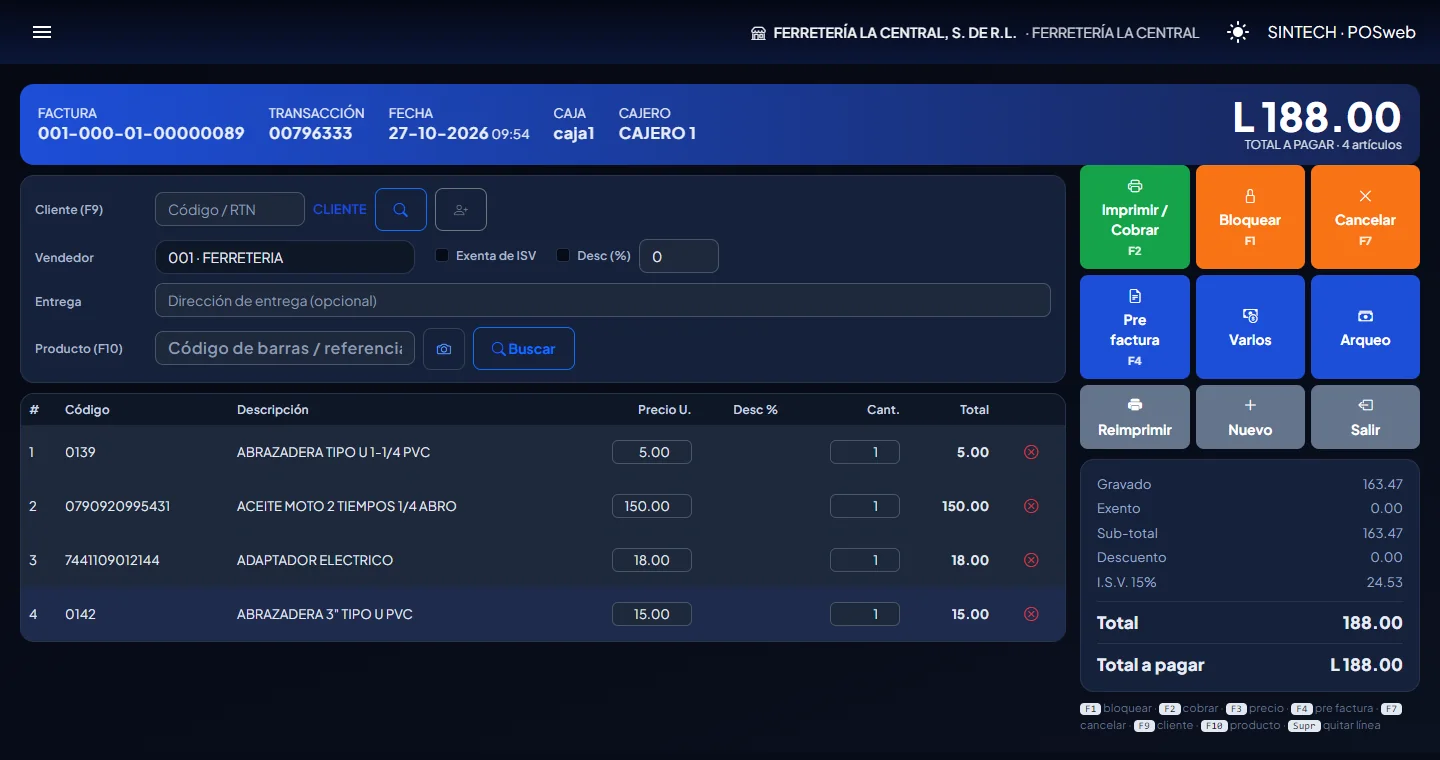Click the I.S.V. 15% summary row
This screenshot has height=760, width=1440.
click(x=1250, y=582)
